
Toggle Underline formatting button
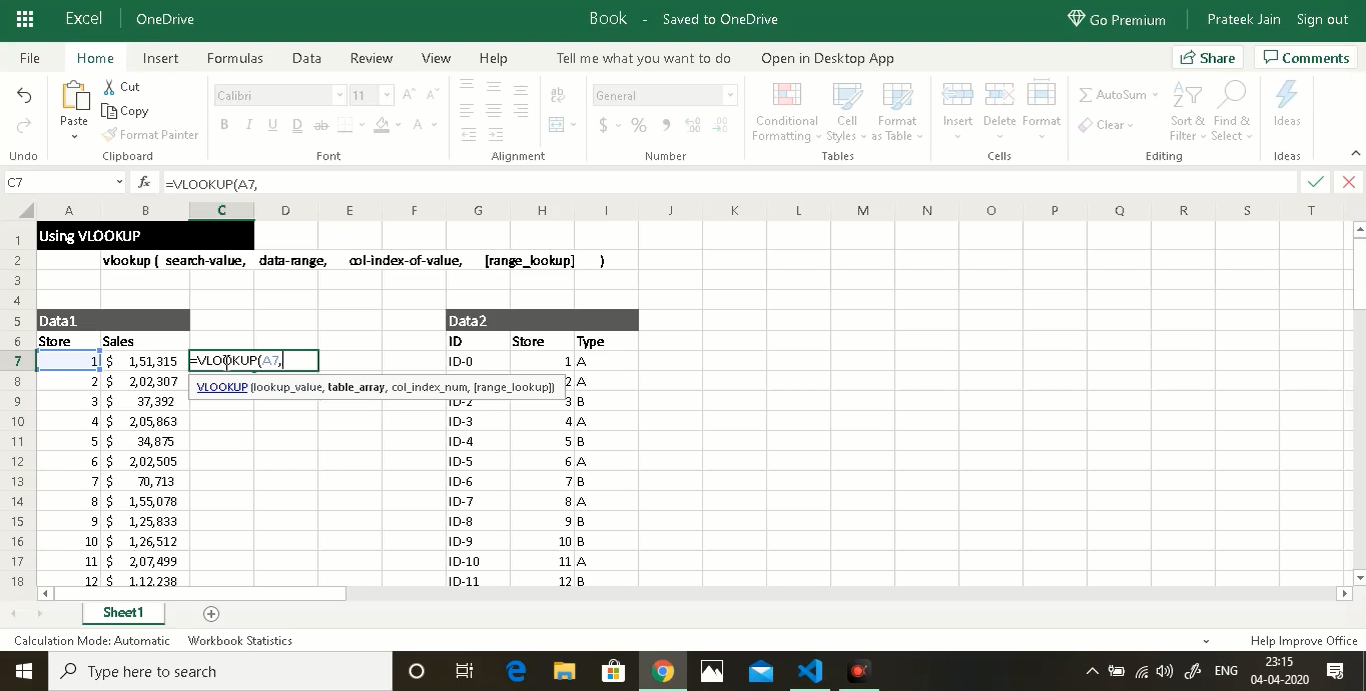[272, 125]
